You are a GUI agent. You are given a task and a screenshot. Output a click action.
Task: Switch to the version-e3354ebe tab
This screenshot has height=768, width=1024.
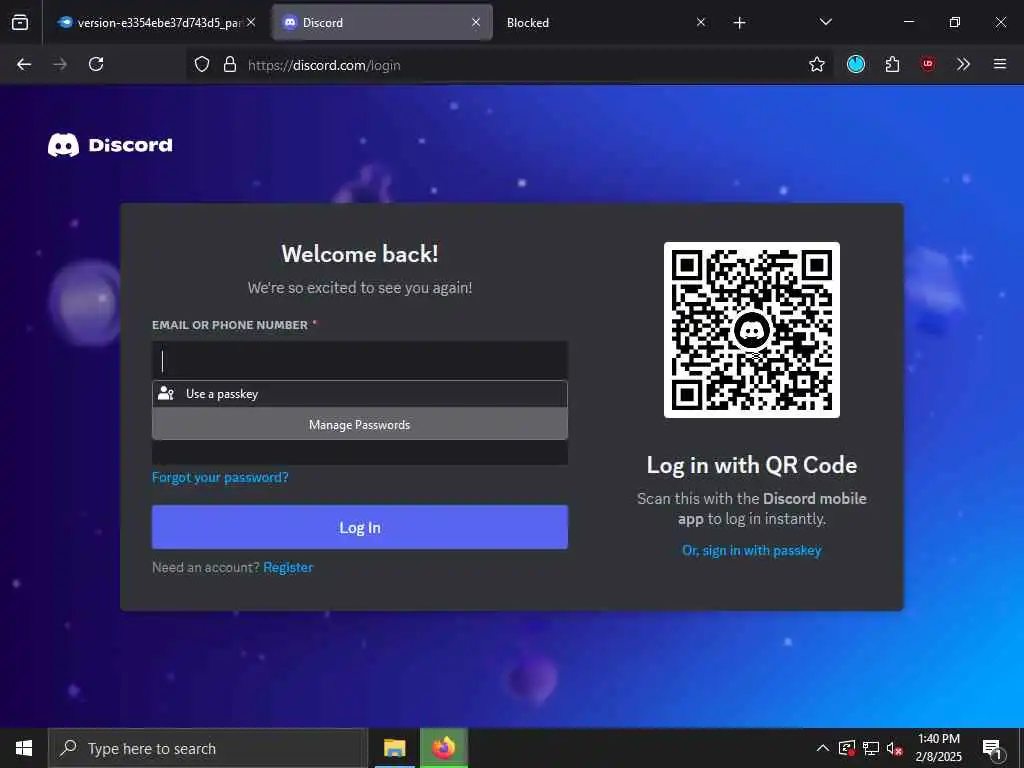pos(157,23)
